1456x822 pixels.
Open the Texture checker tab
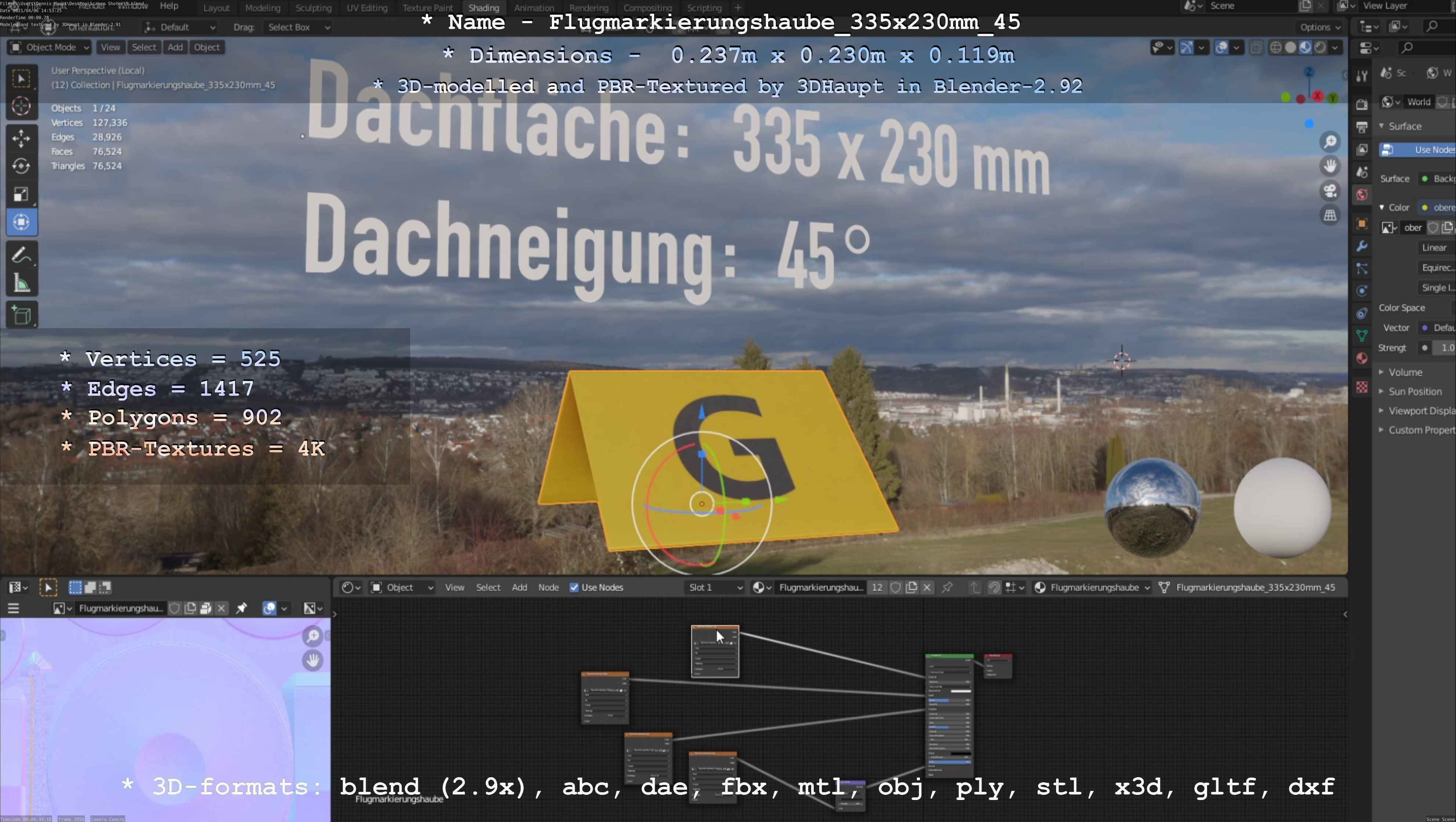(1362, 387)
